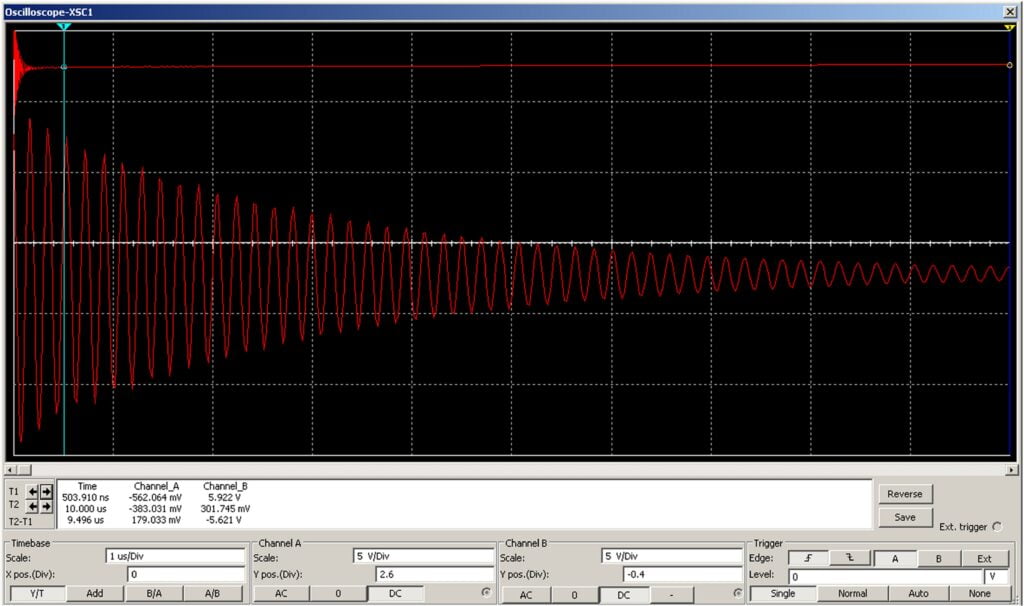This screenshot has width=1024, height=606.
Task: Select falling edge trigger icon
Action: pyautogui.click(x=851, y=558)
